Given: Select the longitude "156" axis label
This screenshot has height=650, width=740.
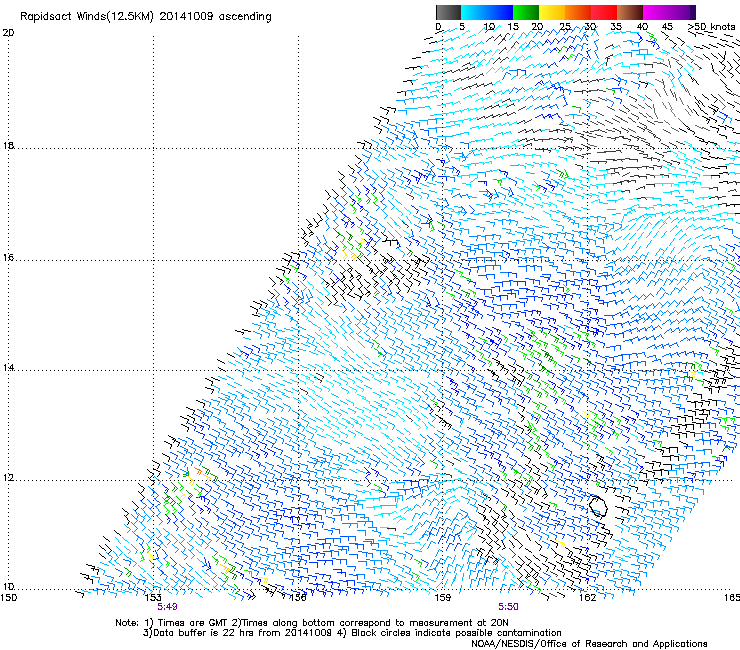Looking at the screenshot, I should click(x=298, y=598).
